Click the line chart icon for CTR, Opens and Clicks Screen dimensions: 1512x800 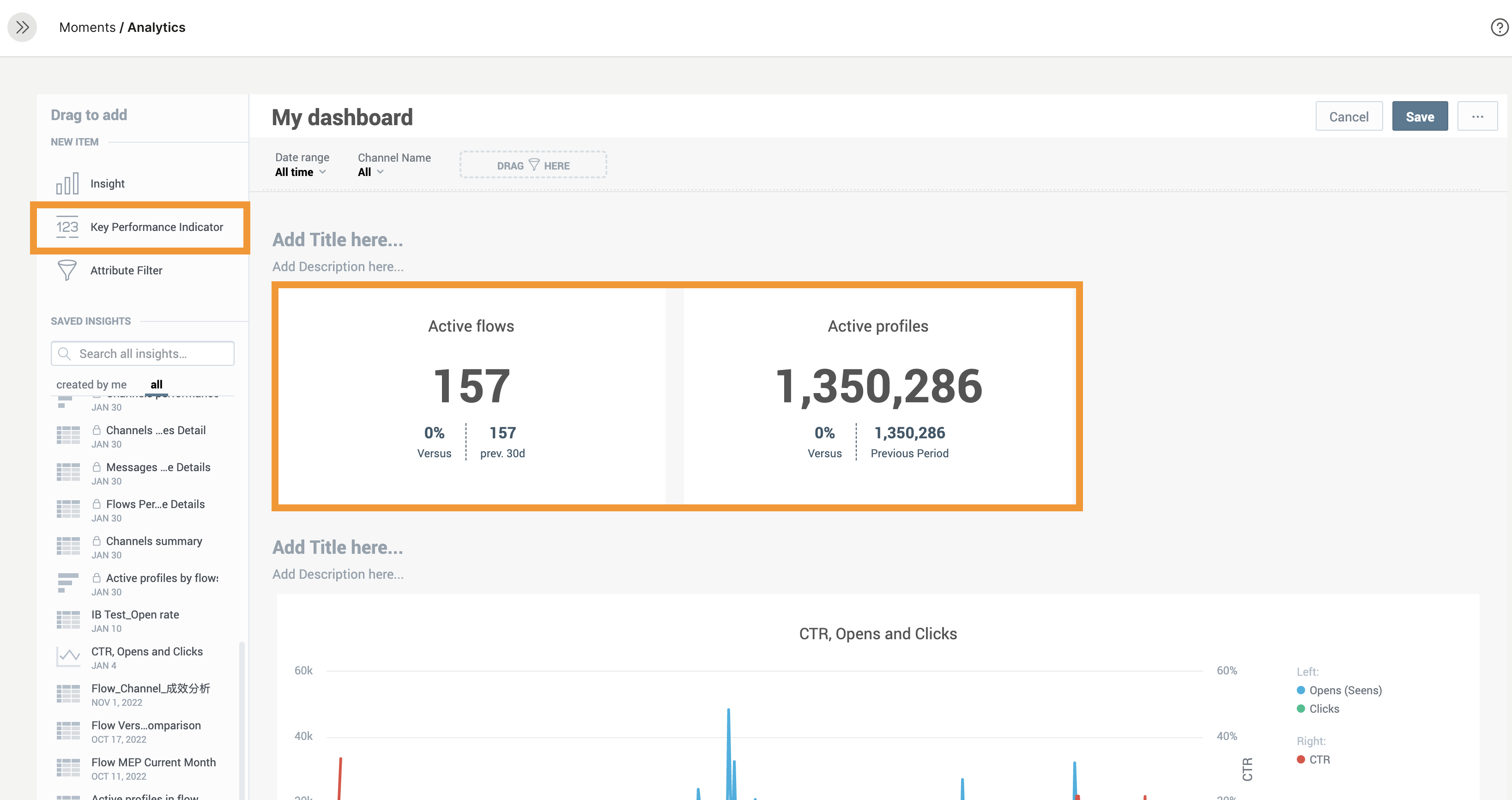pyautogui.click(x=68, y=657)
